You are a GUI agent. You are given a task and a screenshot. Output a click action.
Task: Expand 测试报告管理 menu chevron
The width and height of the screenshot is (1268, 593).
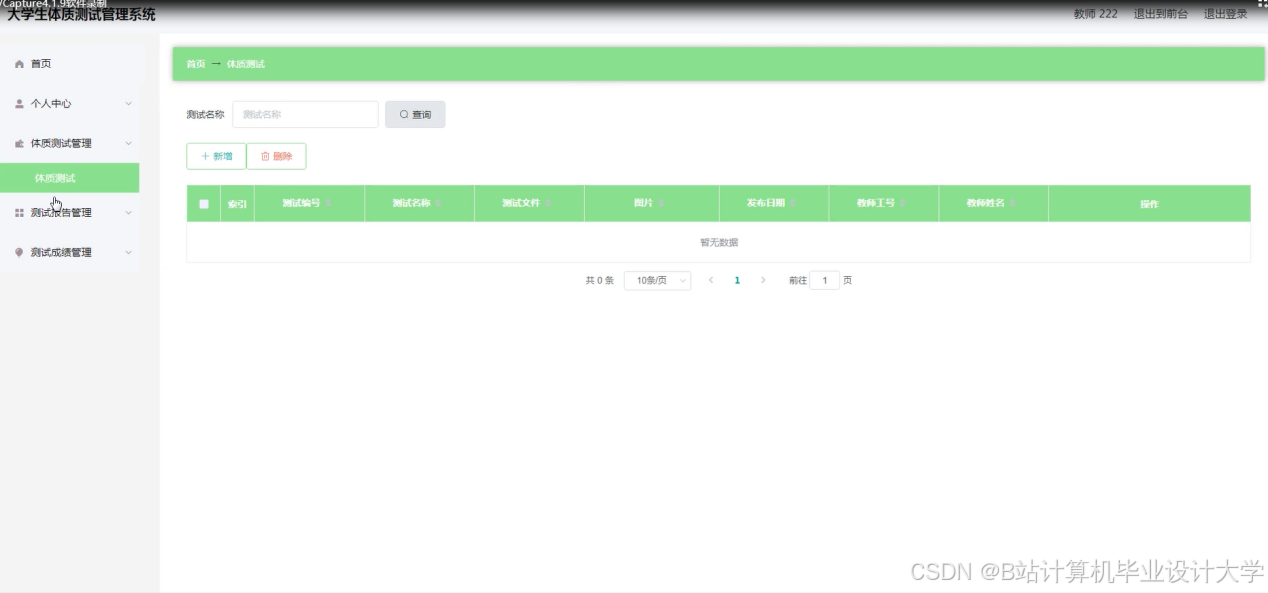click(x=128, y=213)
